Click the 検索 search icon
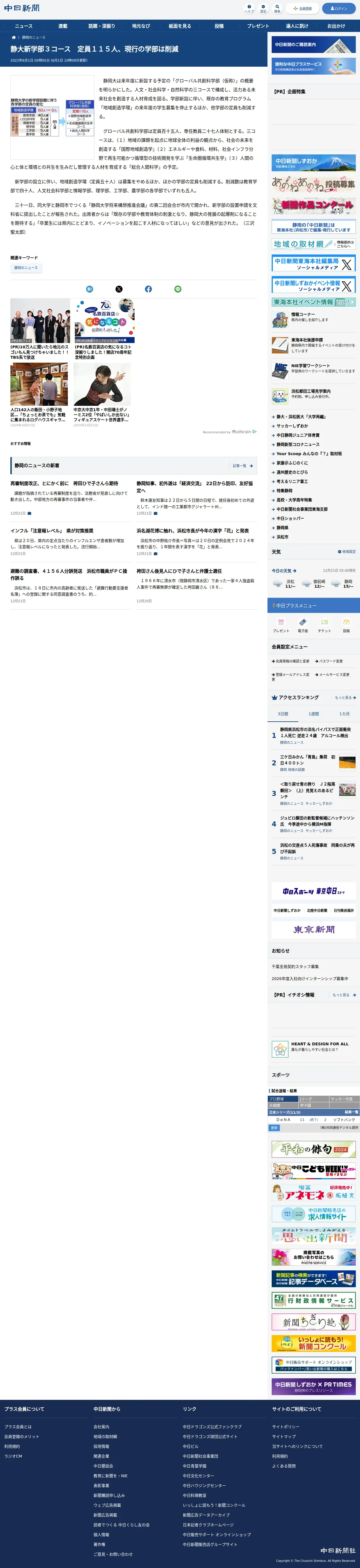This screenshot has height=1568, width=360. (x=277, y=8)
